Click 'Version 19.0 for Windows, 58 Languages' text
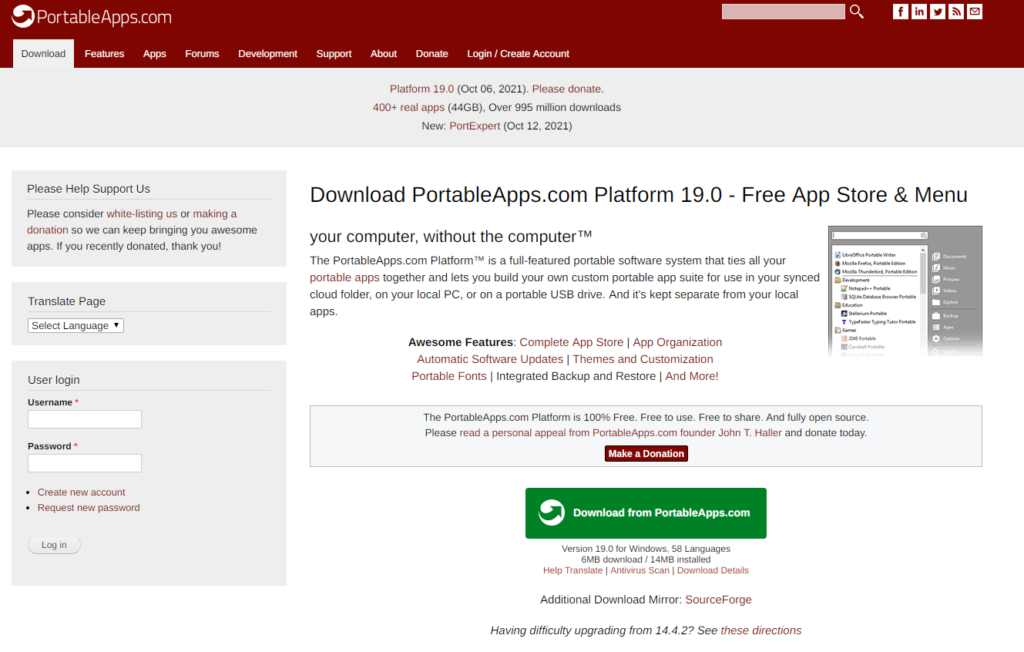 [x=646, y=549]
